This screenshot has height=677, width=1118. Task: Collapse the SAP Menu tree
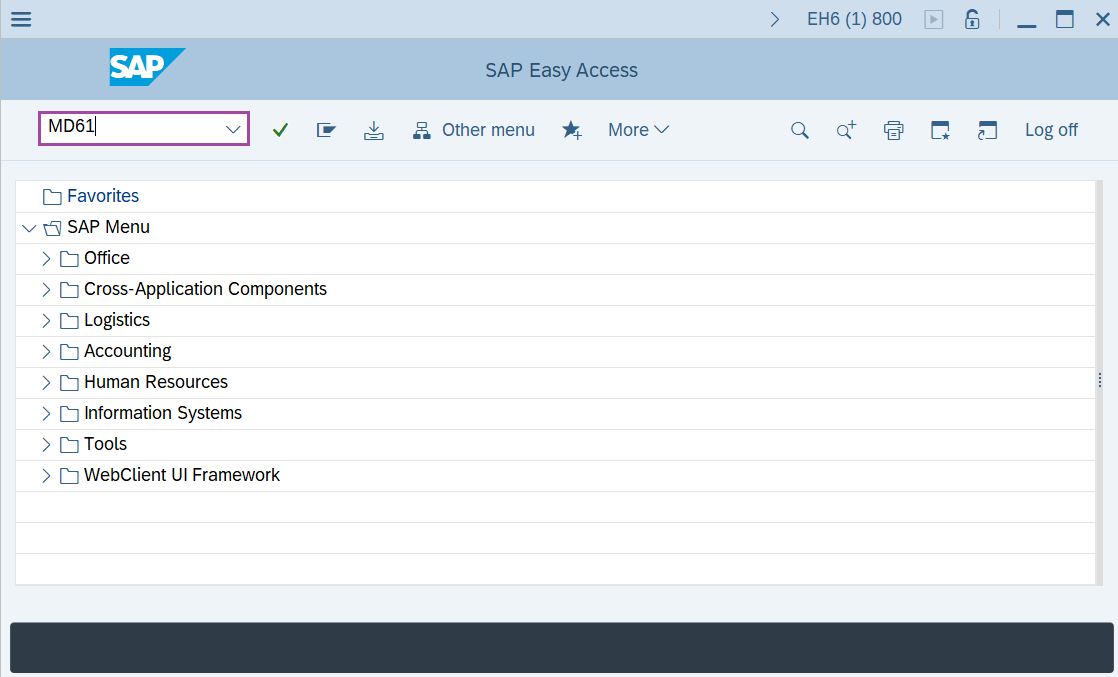pos(28,228)
